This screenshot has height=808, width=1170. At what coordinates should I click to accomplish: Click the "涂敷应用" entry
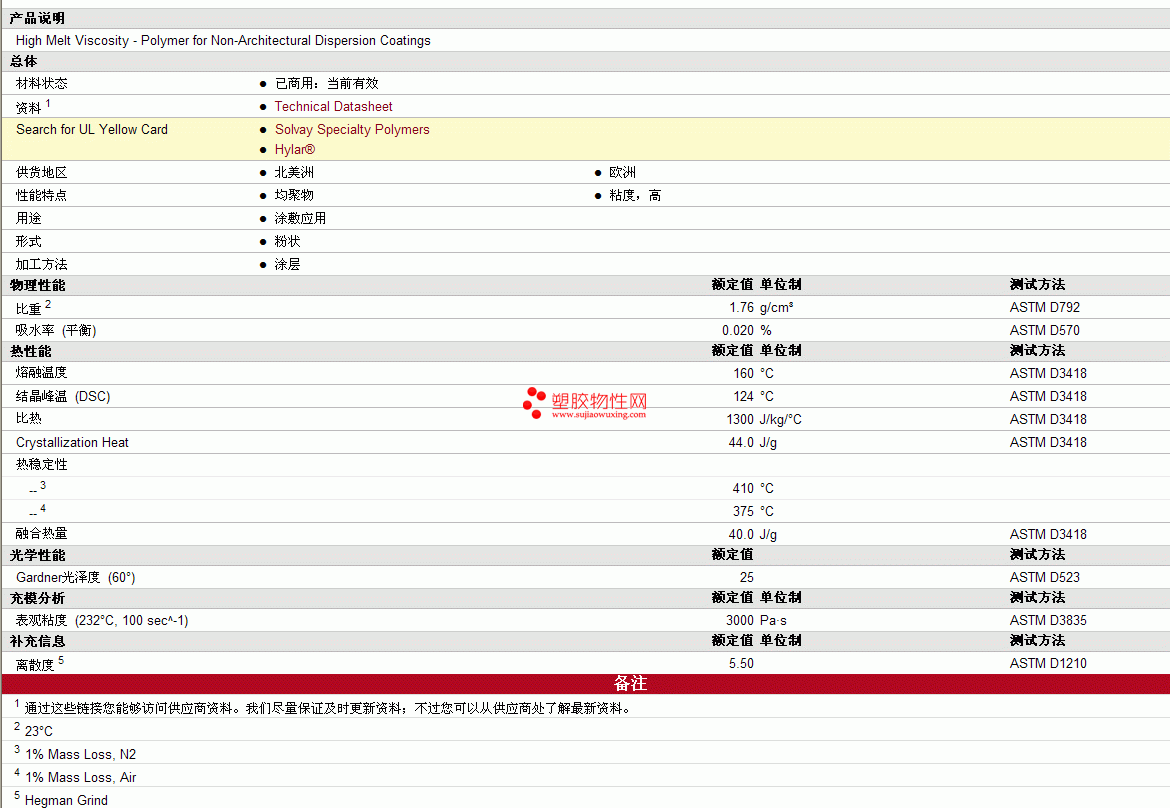[x=300, y=219]
